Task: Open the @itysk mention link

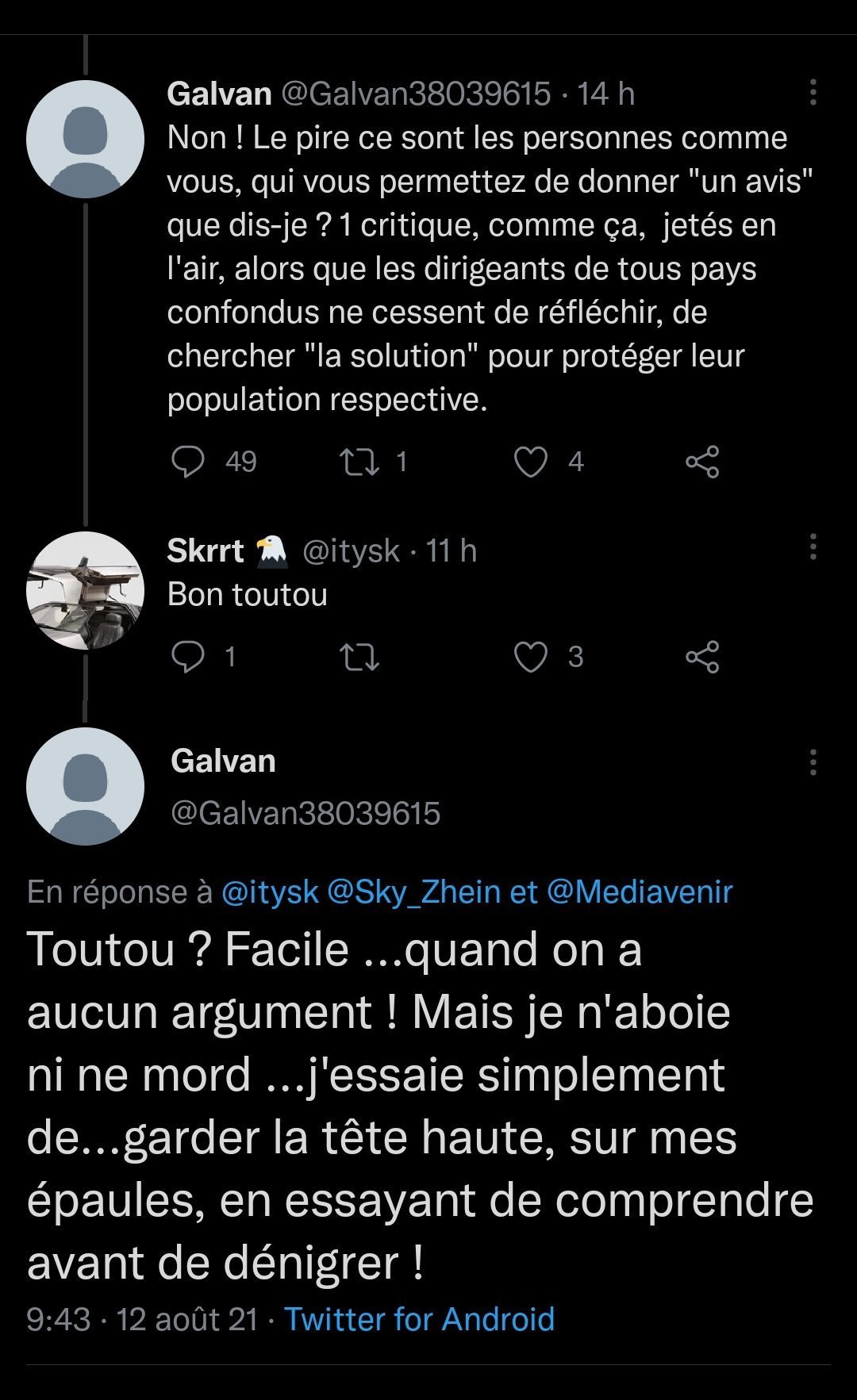Action: [x=270, y=892]
